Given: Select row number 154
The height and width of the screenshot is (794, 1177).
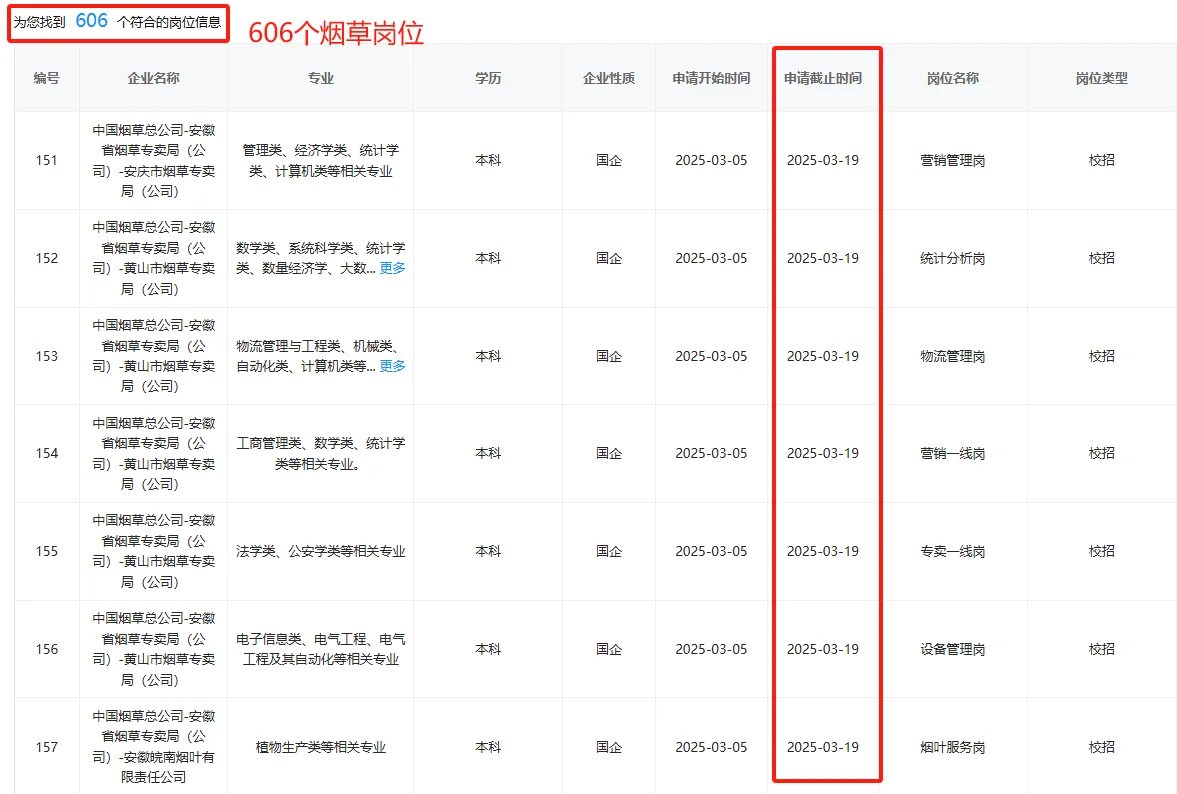Looking at the screenshot, I should (x=47, y=453).
